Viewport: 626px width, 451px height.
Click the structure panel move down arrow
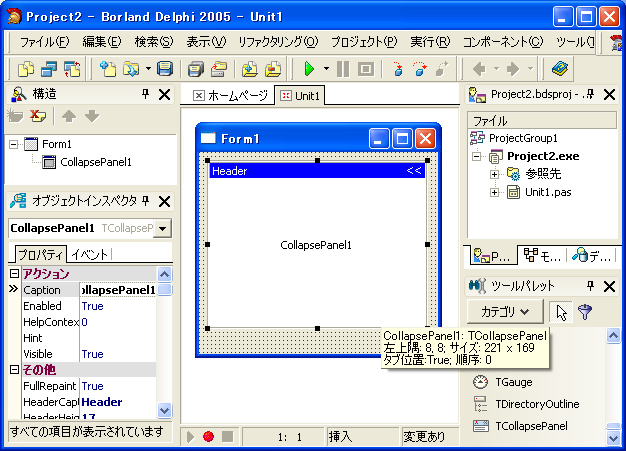92,116
